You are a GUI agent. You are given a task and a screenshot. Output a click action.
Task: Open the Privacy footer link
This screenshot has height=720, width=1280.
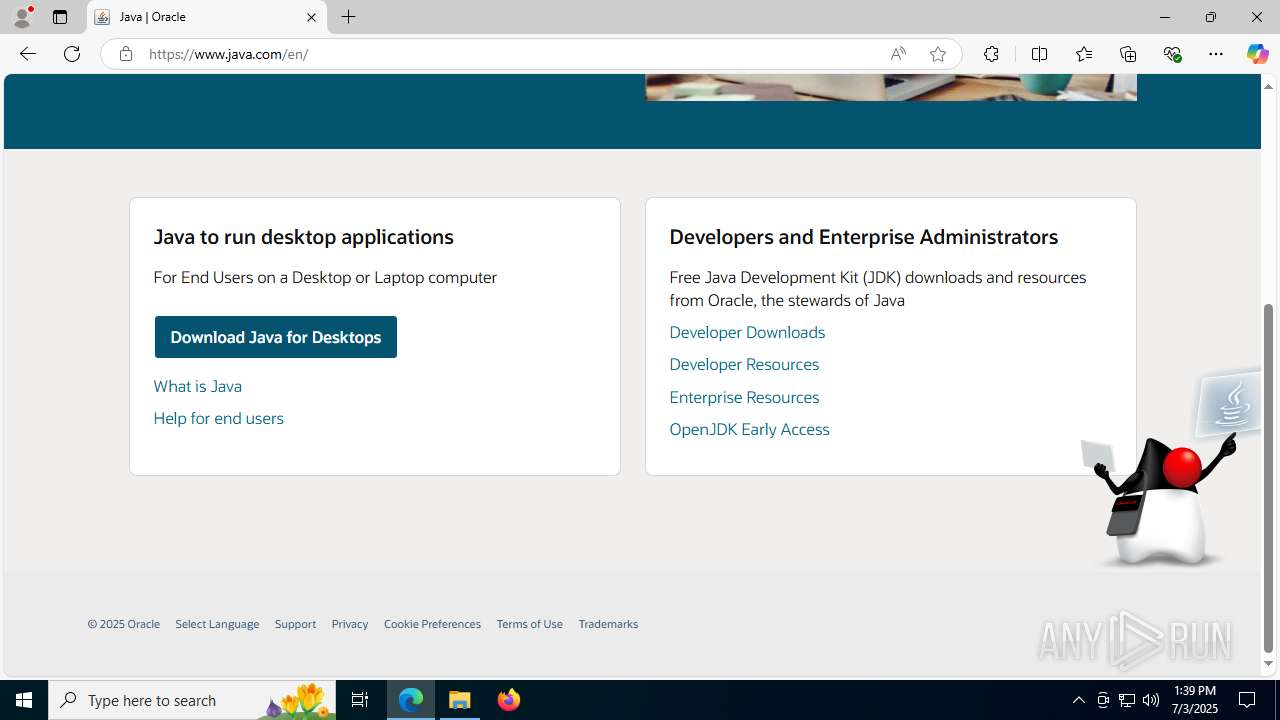[350, 624]
